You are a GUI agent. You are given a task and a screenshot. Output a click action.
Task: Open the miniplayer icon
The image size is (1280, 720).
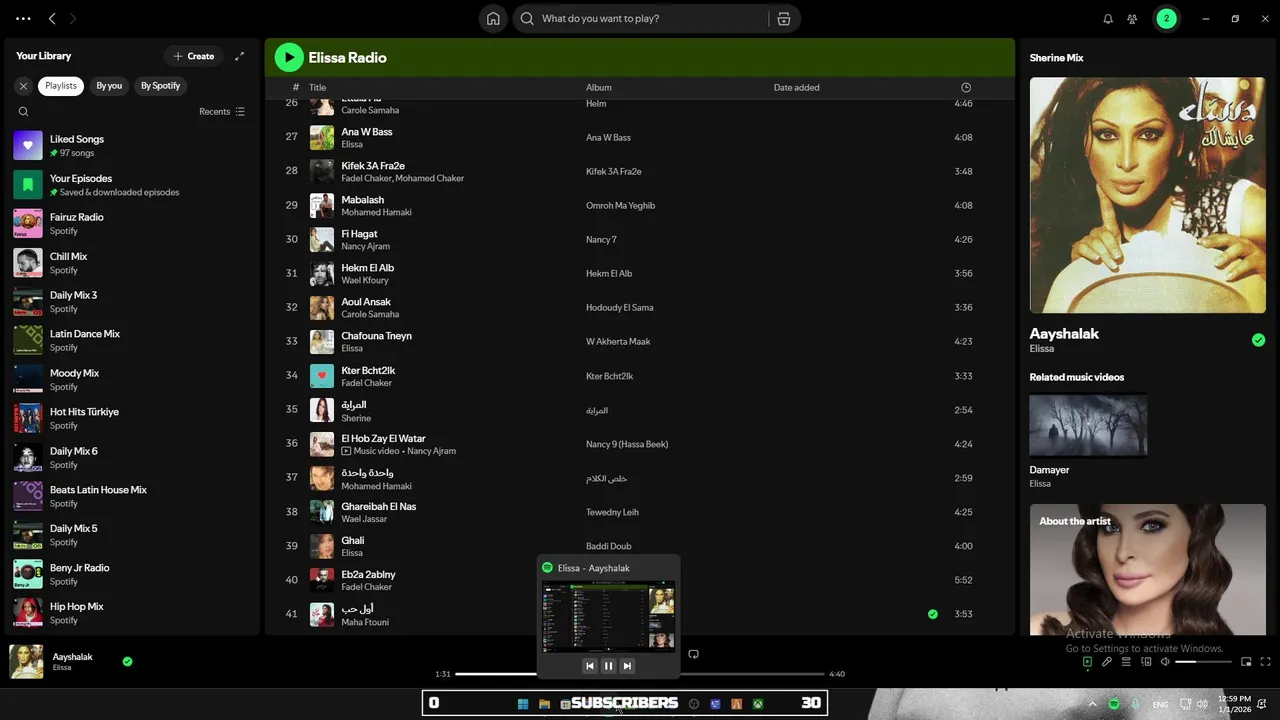pos(1246,661)
